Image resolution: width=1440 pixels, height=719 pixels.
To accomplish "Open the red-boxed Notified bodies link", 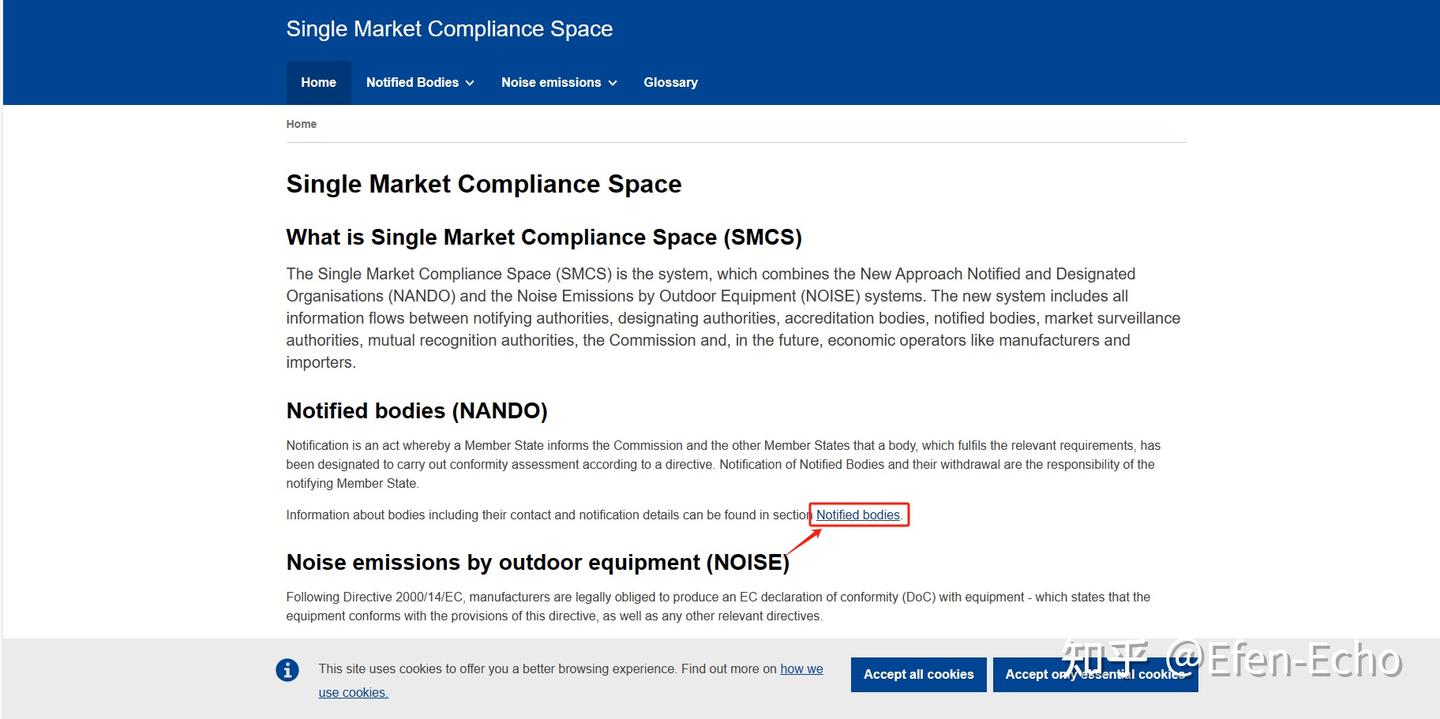I will [x=858, y=515].
